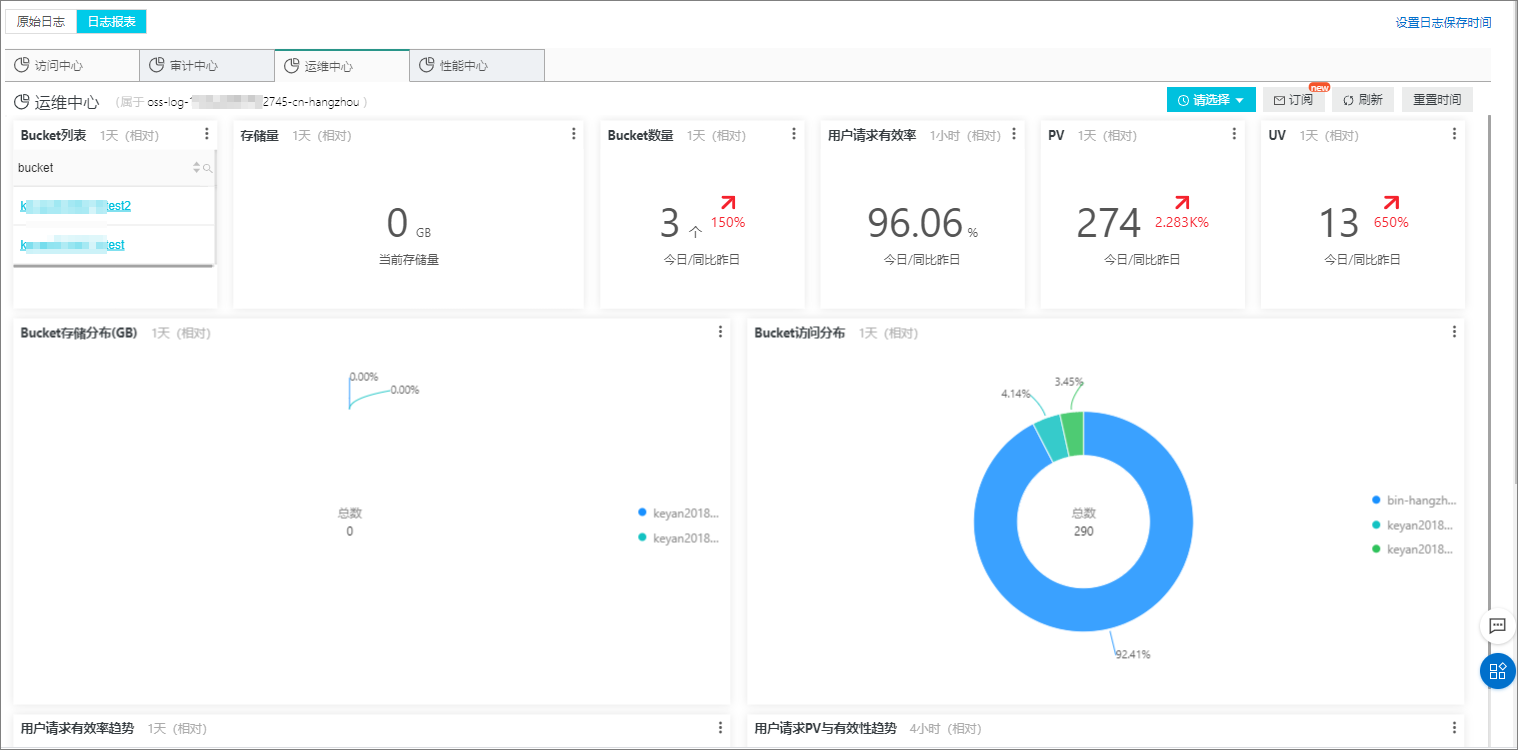Click the bucket column header cell
Image resolution: width=1518 pixels, height=750 pixels.
[114, 169]
